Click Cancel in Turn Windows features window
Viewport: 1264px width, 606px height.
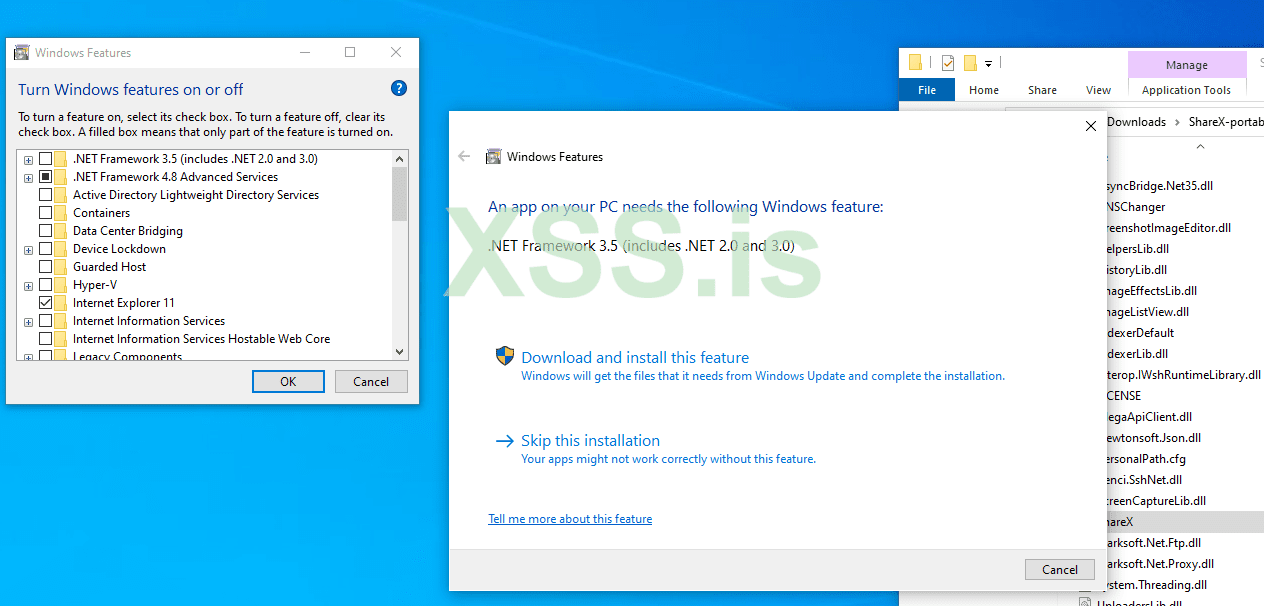371,381
